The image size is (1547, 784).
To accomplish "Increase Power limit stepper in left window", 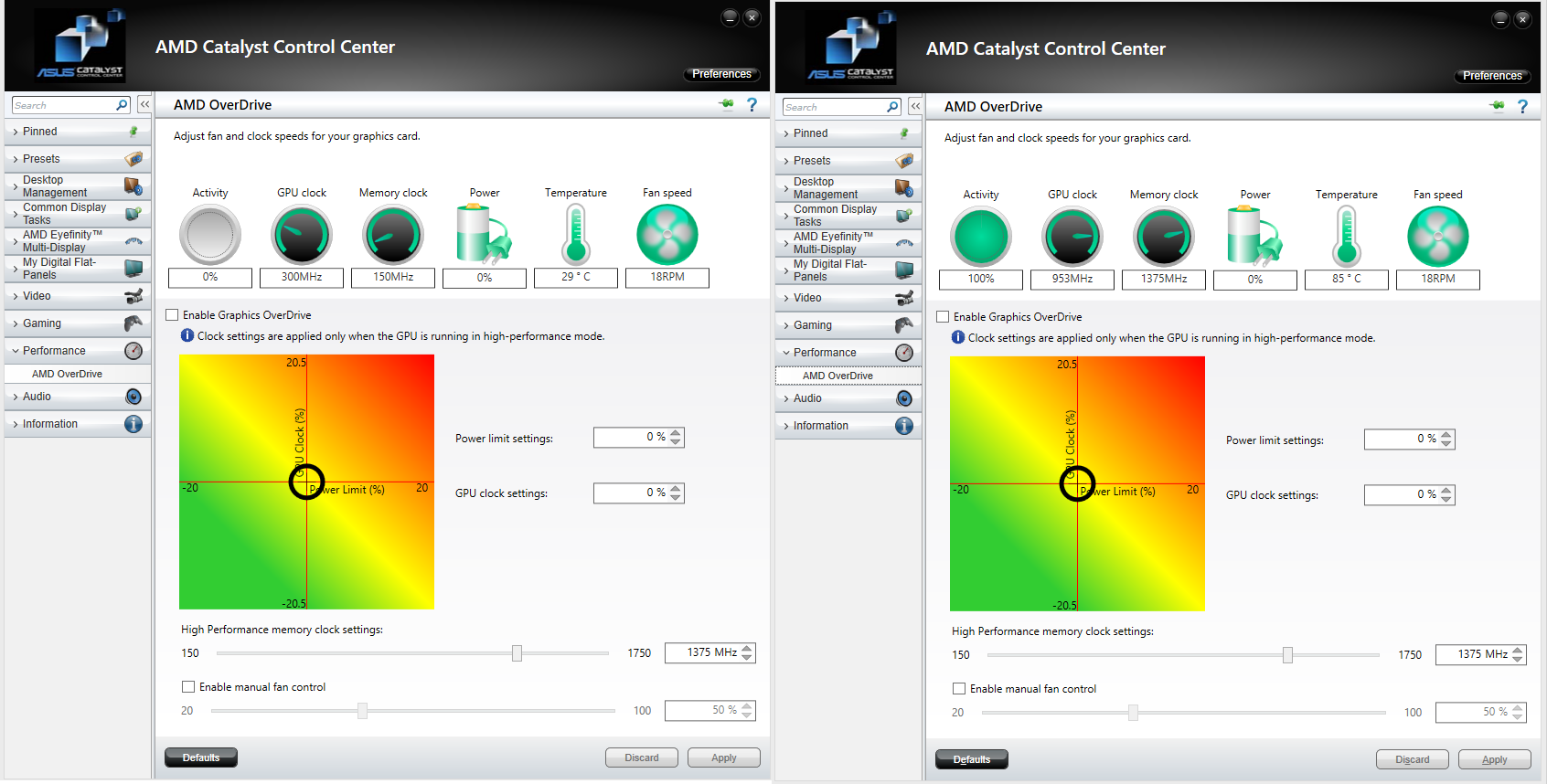I will [676, 433].
